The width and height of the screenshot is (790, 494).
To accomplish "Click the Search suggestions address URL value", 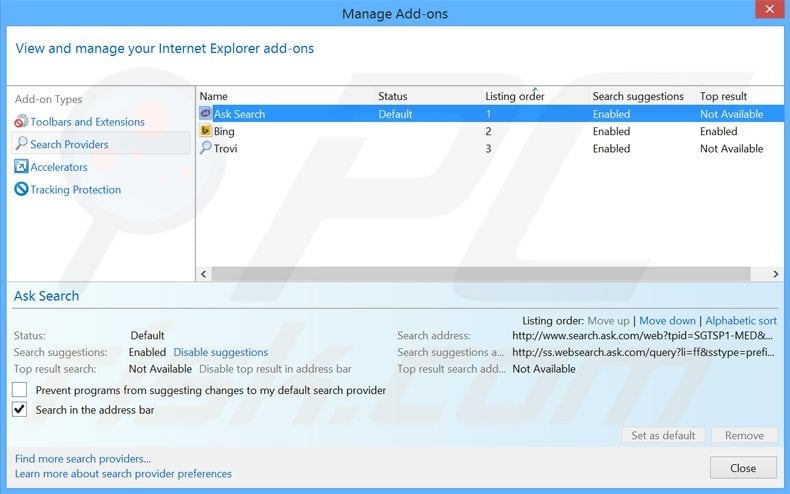I will [x=643, y=352].
